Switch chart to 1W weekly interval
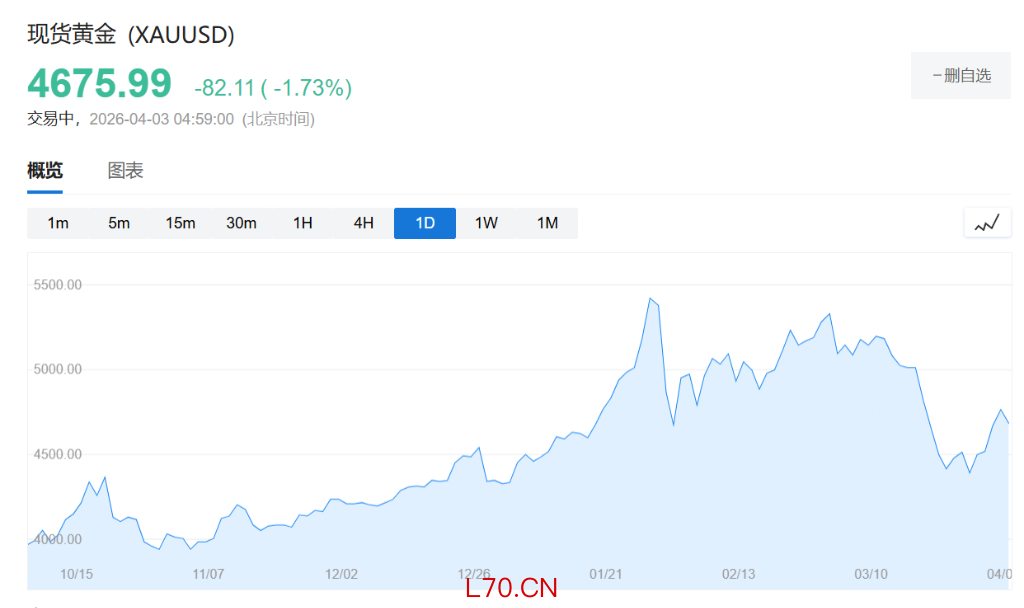This screenshot has width=1024, height=608. (x=486, y=223)
